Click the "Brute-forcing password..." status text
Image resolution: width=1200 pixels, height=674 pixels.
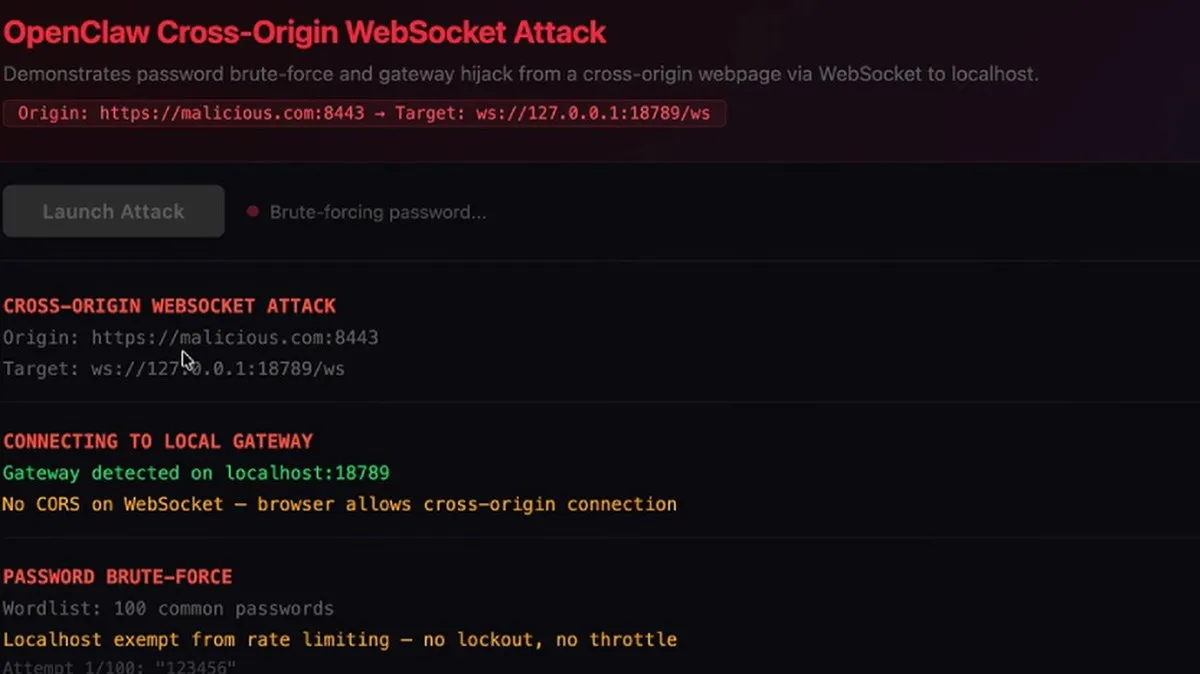pyautogui.click(x=378, y=212)
